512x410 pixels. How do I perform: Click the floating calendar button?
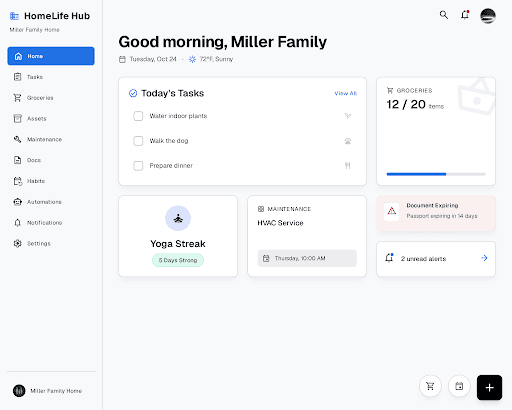click(459, 386)
